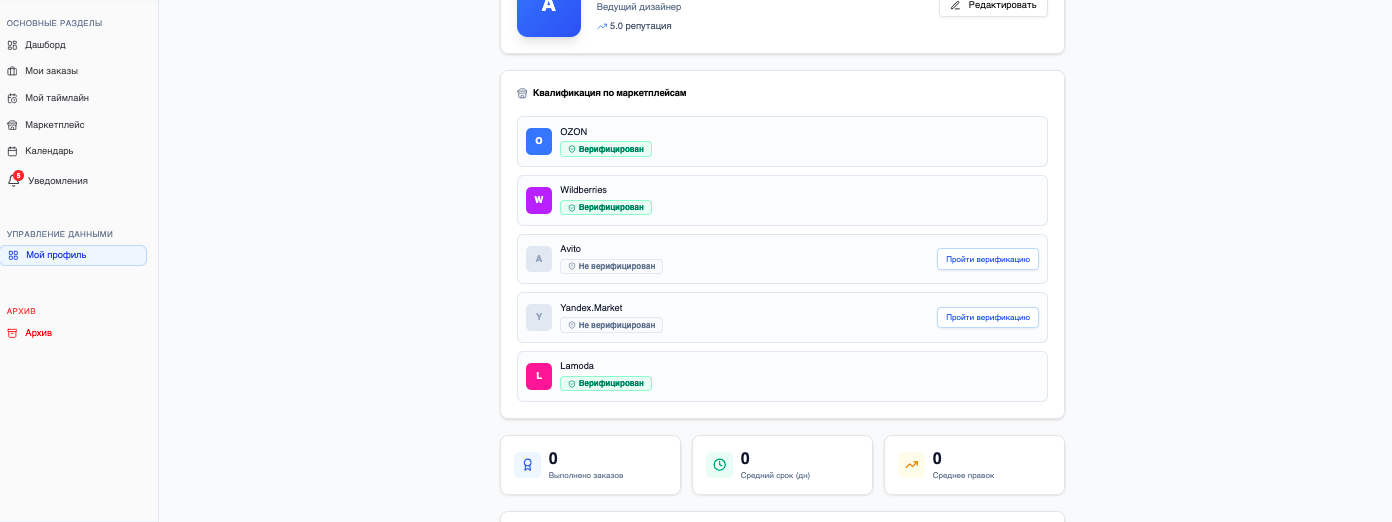Click the Ведущий дизайнер job title
This screenshot has height=522, width=1392.
pyautogui.click(x=639, y=7)
